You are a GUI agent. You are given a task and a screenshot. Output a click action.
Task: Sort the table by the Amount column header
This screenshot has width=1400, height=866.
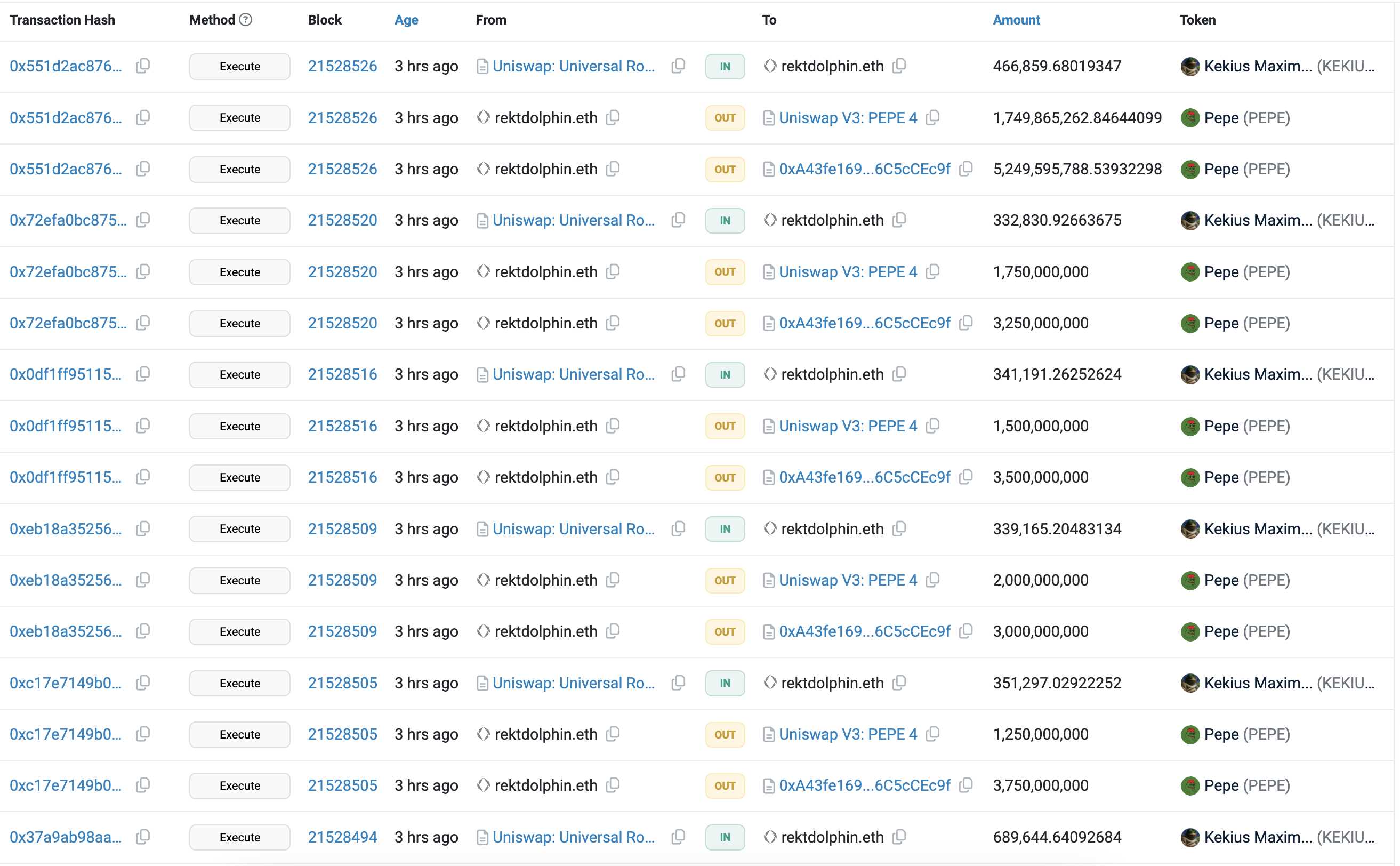pos(1016,20)
